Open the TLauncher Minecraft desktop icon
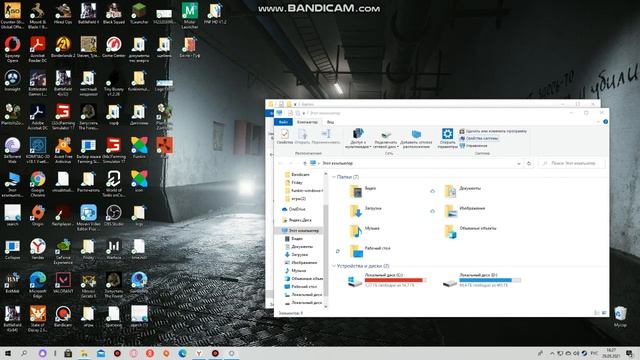 tap(139, 13)
